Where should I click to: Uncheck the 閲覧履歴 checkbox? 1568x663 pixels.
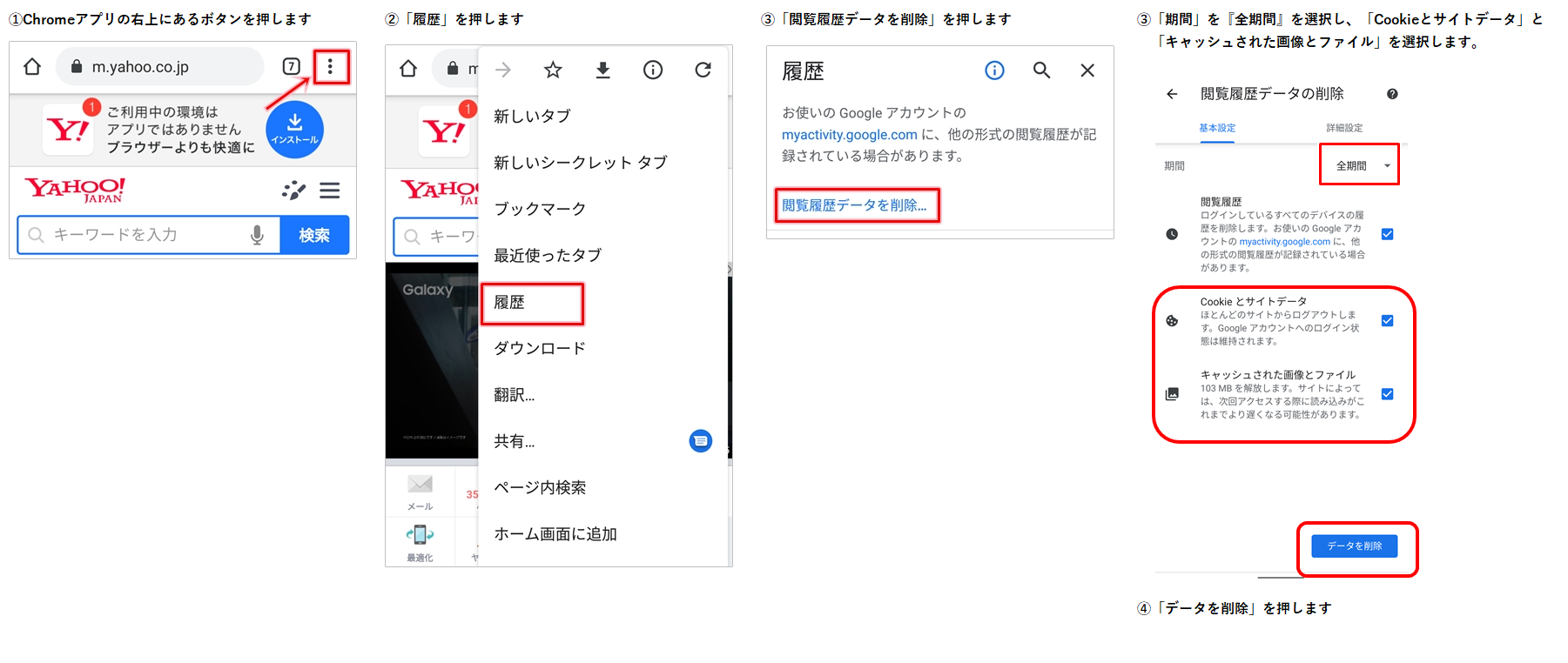(x=1387, y=234)
